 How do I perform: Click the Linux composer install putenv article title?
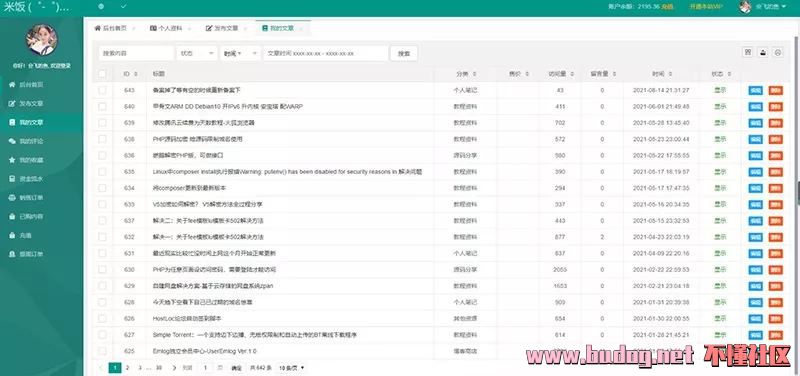[x=287, y=172]
